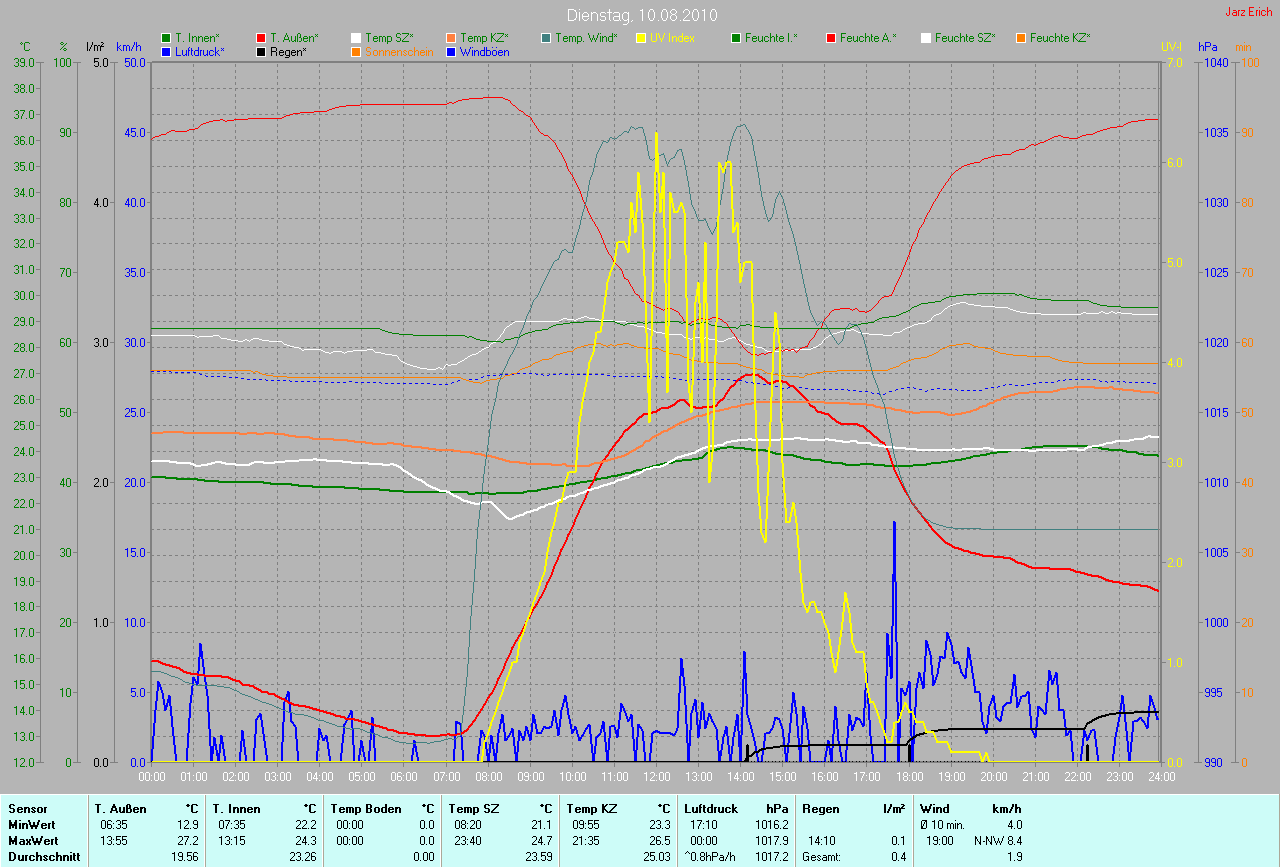The image size is (1280, 867).
Task: Click the red T. Außen legend swatch
Action: coord(261,38)
